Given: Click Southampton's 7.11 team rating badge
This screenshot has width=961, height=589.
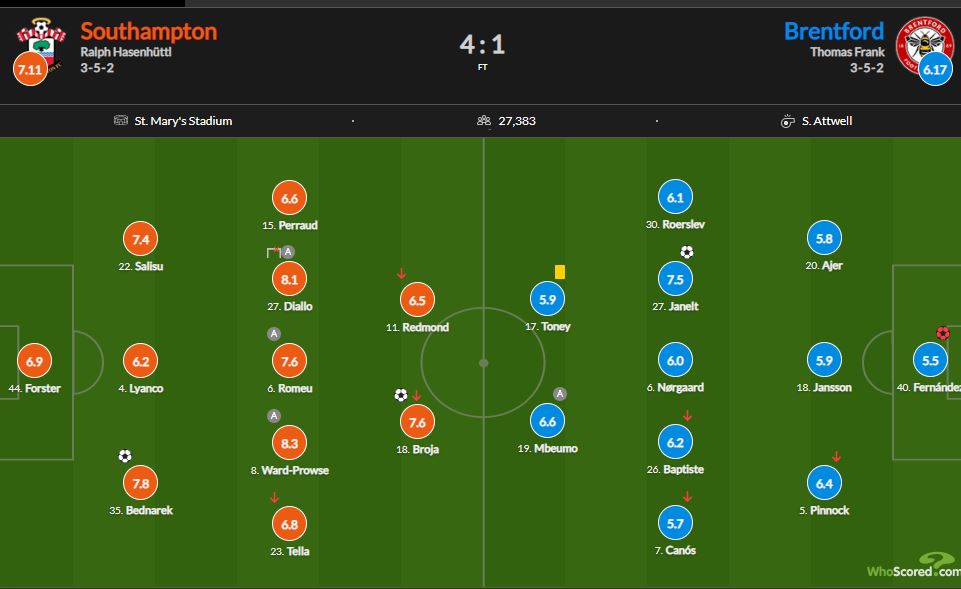Looking at the screenshot, I should (30, 71).
